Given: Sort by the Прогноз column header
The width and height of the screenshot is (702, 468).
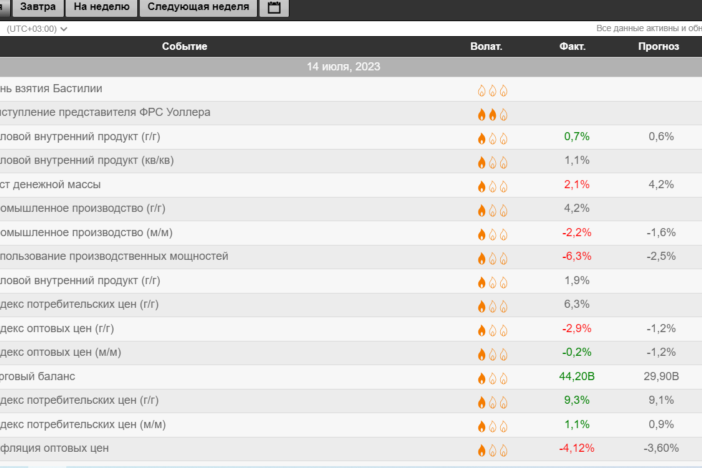Looking at the screenshot, I should (x=659, y=47).
